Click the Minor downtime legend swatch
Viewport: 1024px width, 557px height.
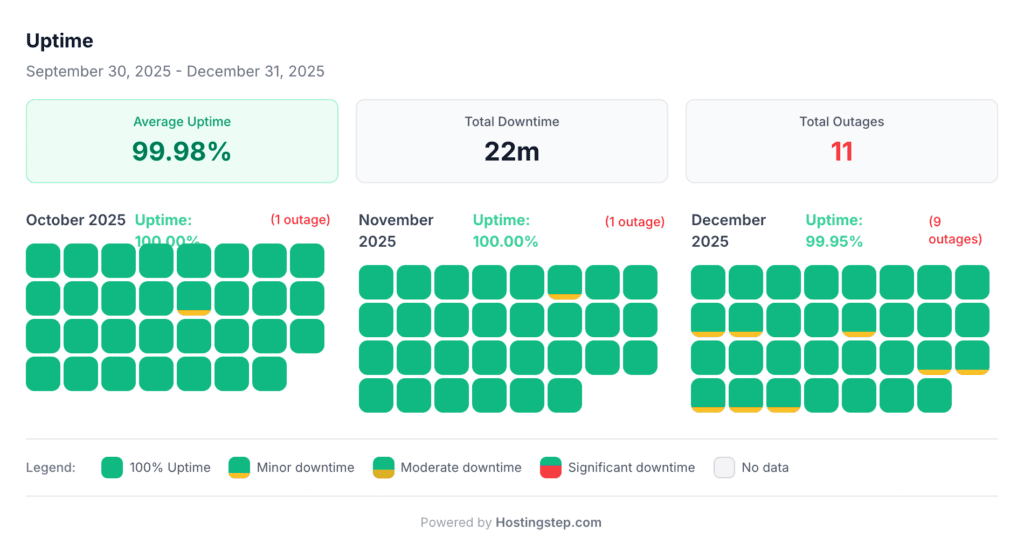(239, 467)
